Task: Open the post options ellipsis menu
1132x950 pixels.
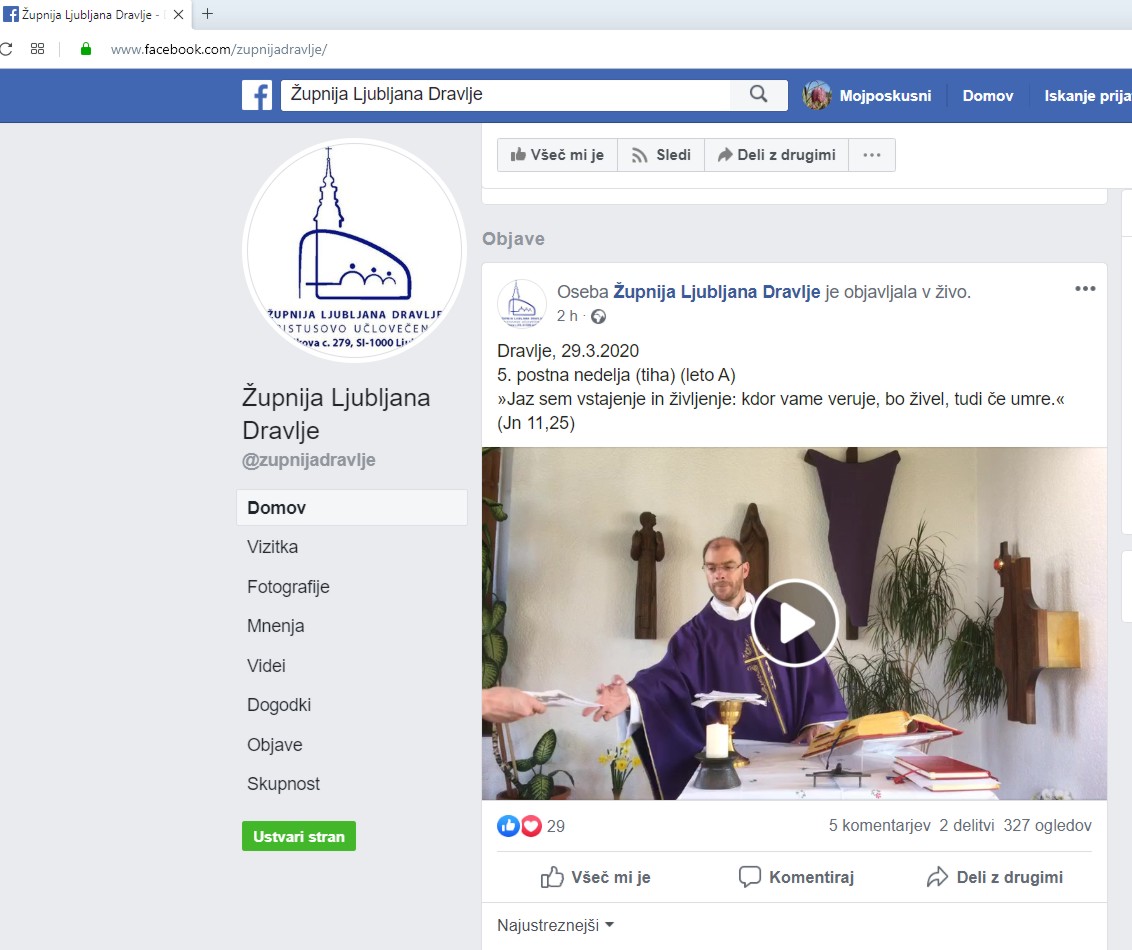Action: tap(1085, 289)
